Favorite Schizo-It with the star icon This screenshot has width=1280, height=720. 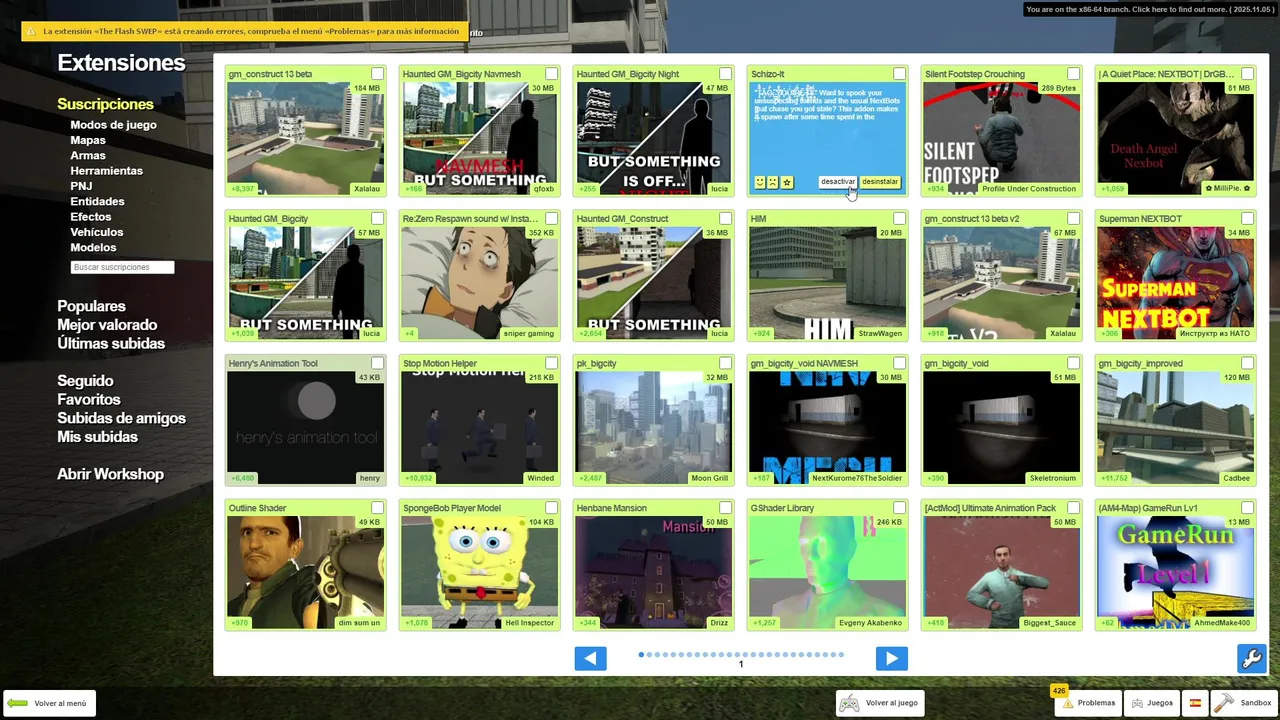[x=787, y=182]
